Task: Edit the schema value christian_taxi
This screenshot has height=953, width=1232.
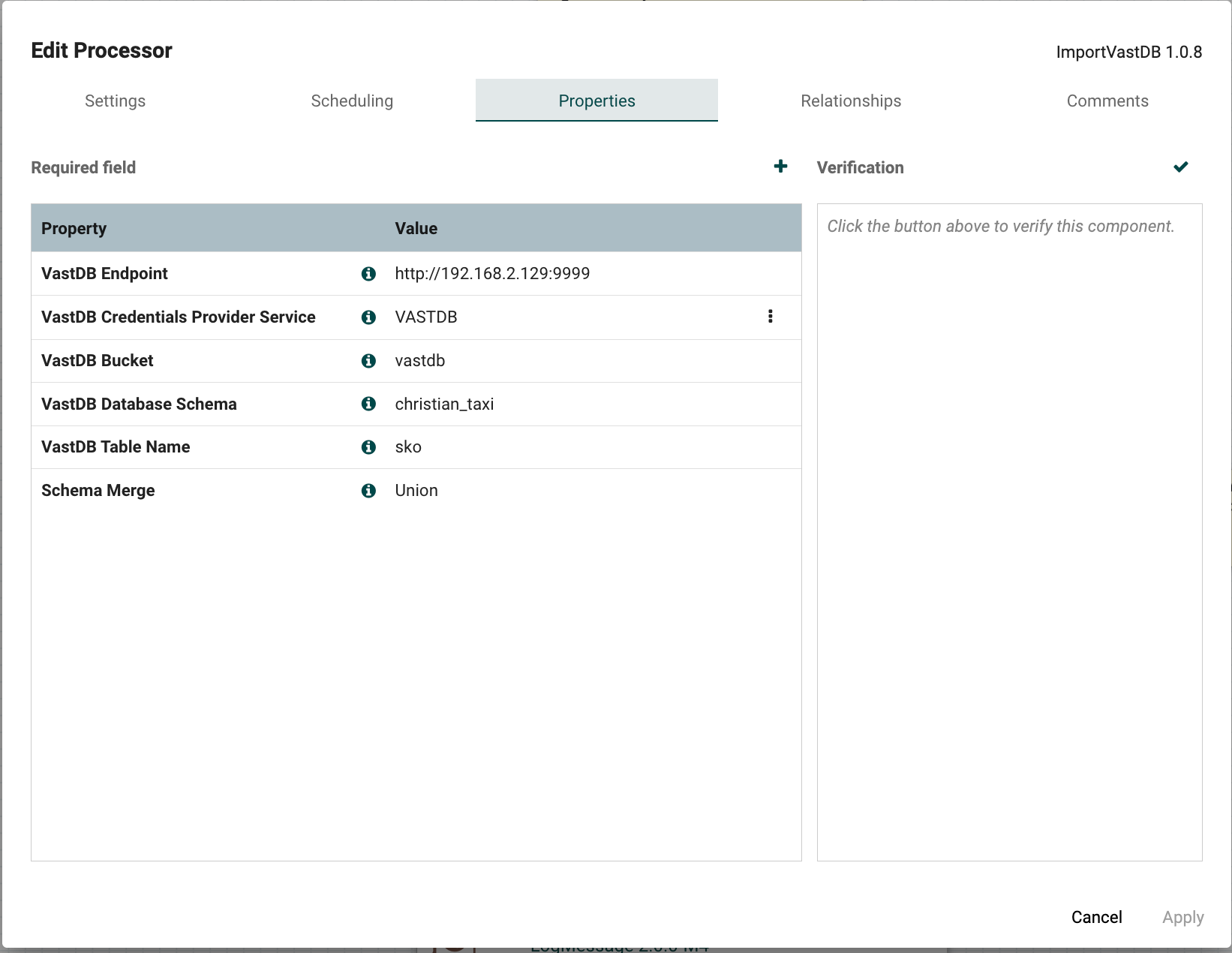Action: [444, 404]
